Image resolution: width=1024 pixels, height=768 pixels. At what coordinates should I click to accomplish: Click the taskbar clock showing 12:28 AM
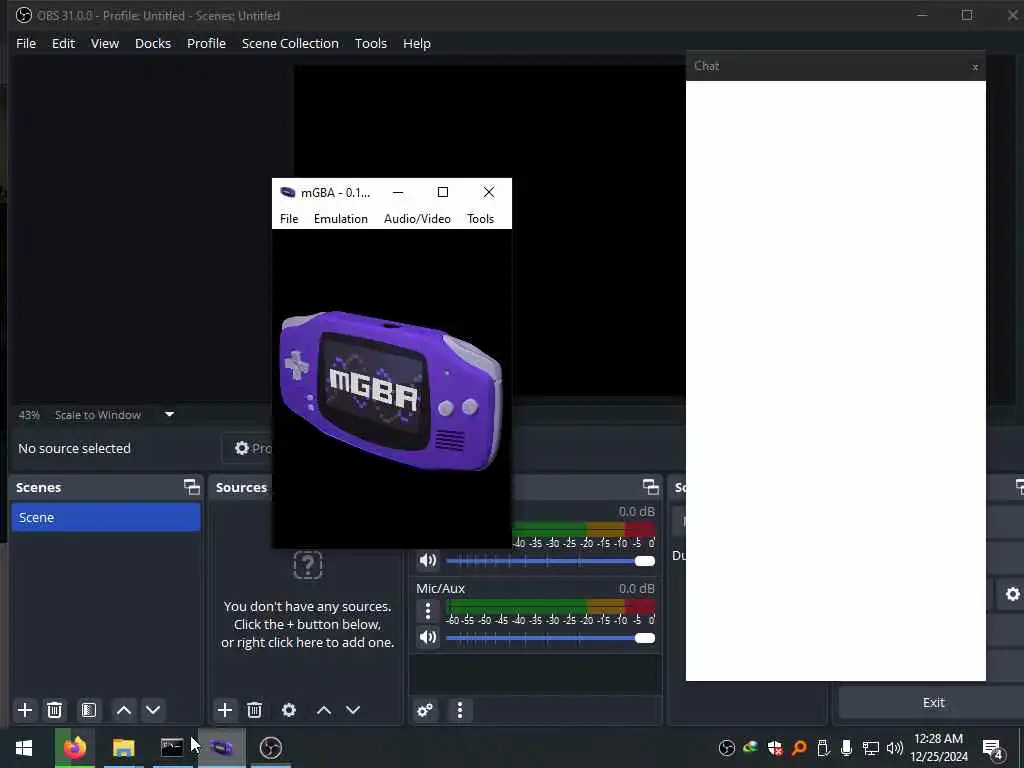938,748
